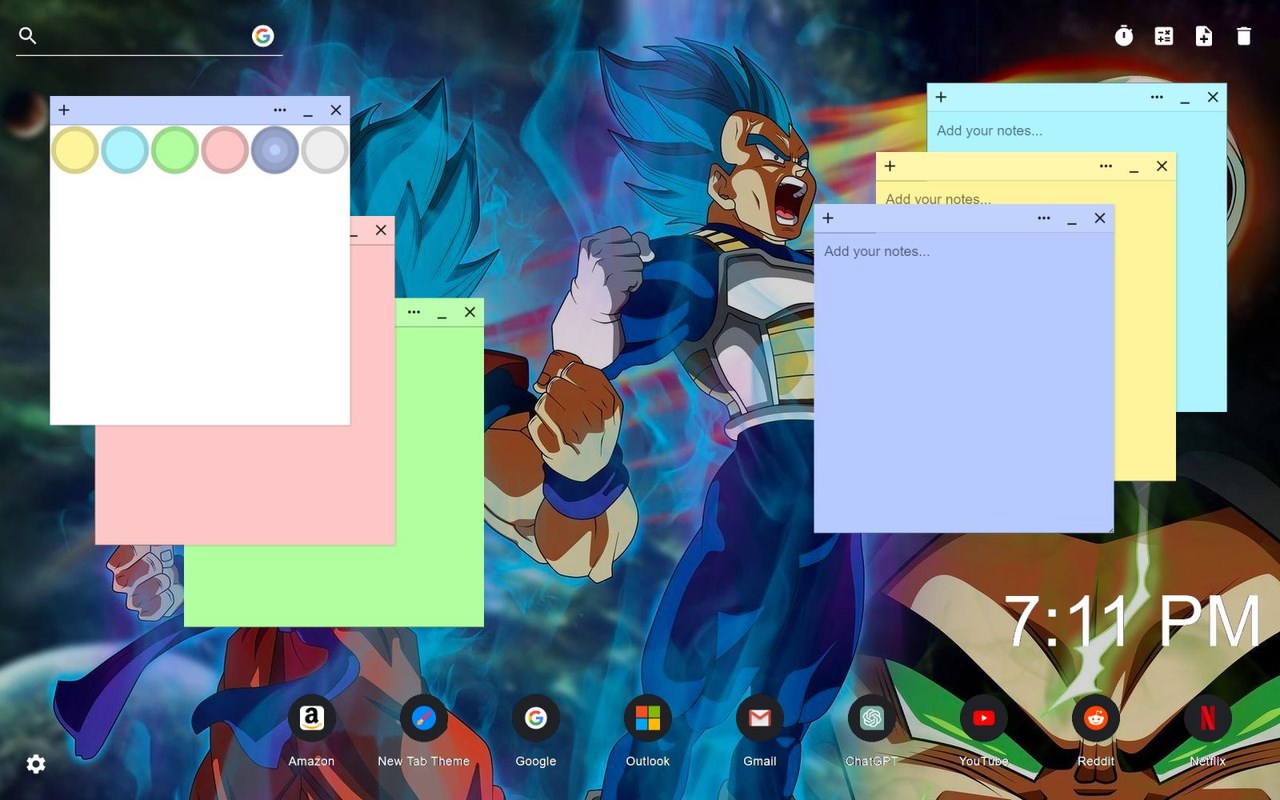Click into the purple note's text area
1280x800 pixels.
(964, 382)
